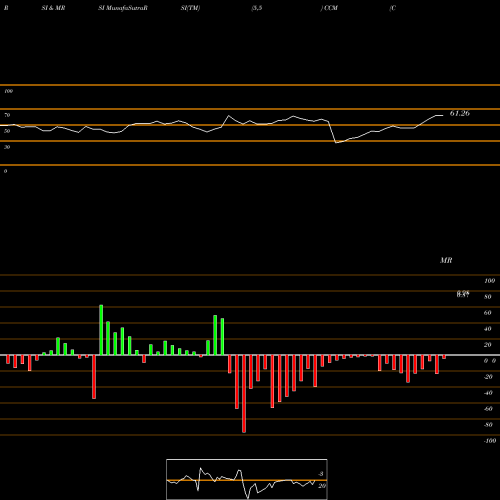Click the '(5,5' header text
This screenshot has width=500, height=500.
click(x=257, y=8)
